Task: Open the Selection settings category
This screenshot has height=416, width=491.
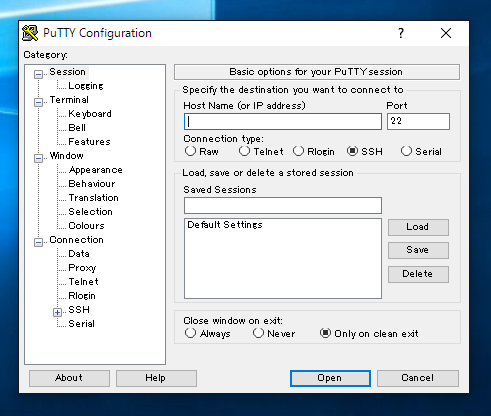Action: [x=90, y=212]
